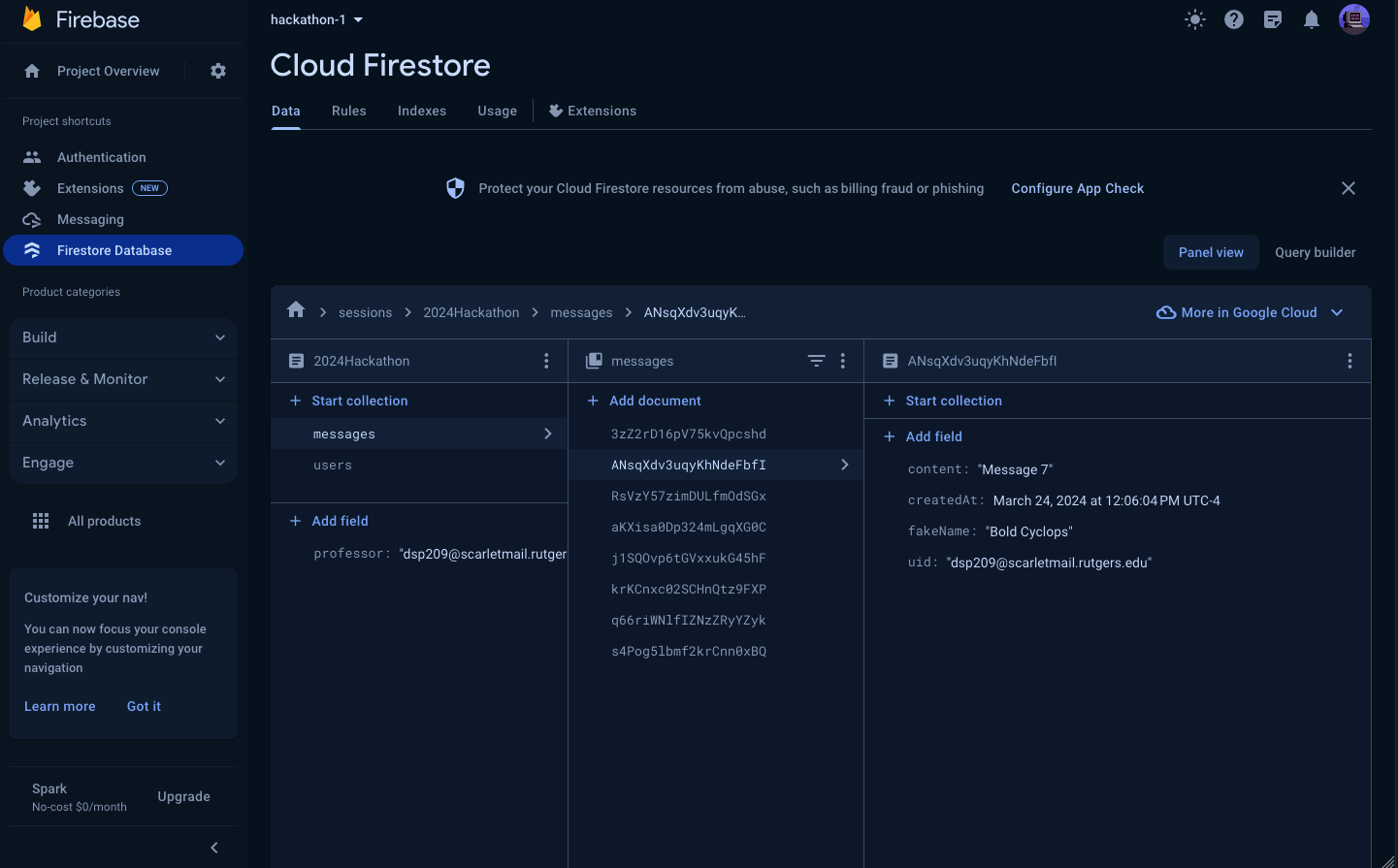1398x868 pixels.
Task: Click the createdAt timestamp value
Action: (1107, 500)
